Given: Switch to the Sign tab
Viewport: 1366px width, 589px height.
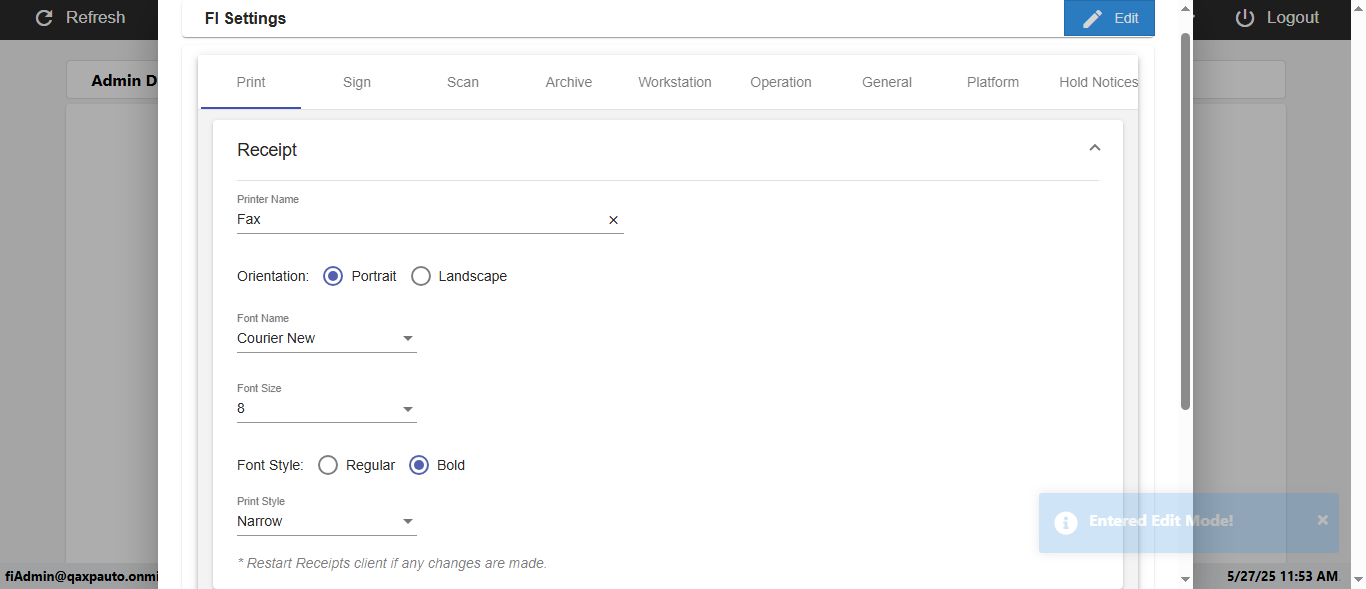Looking at the screenshot, I should point(357,82).
